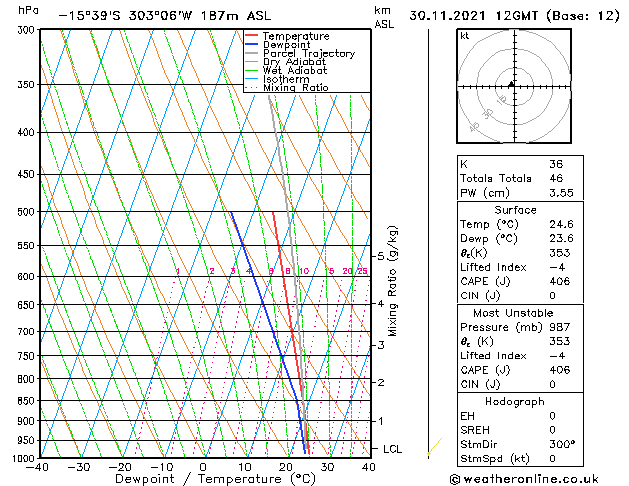Viewport: 629px width, 486px height.
Task: Click the surface Dewp value 23.6
Action: [561, 239]
